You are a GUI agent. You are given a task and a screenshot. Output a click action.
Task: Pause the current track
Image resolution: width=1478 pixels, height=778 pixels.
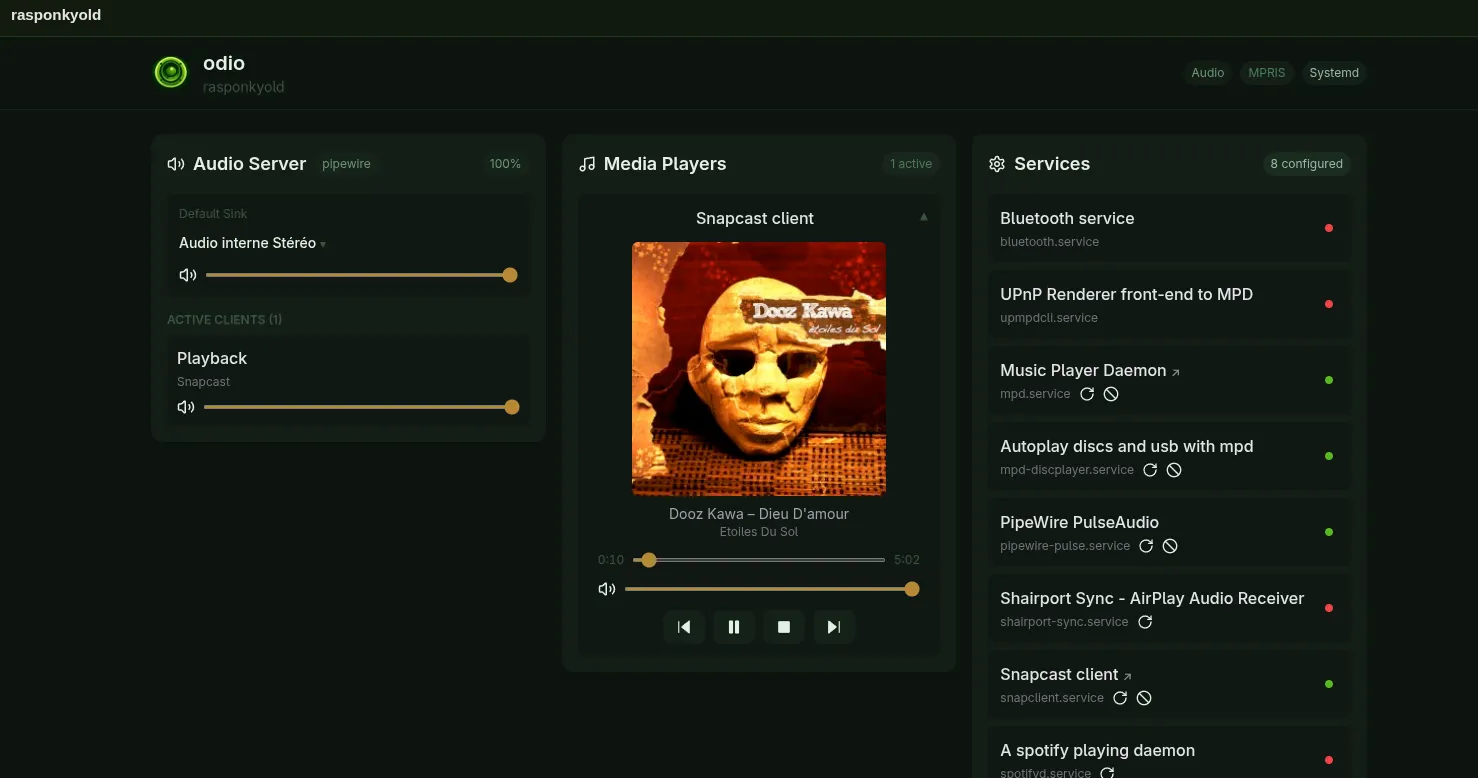734,627
